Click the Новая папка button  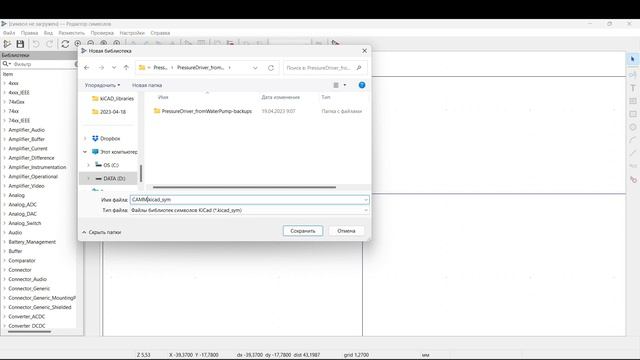pyautogui.click(x=147, y=85)
